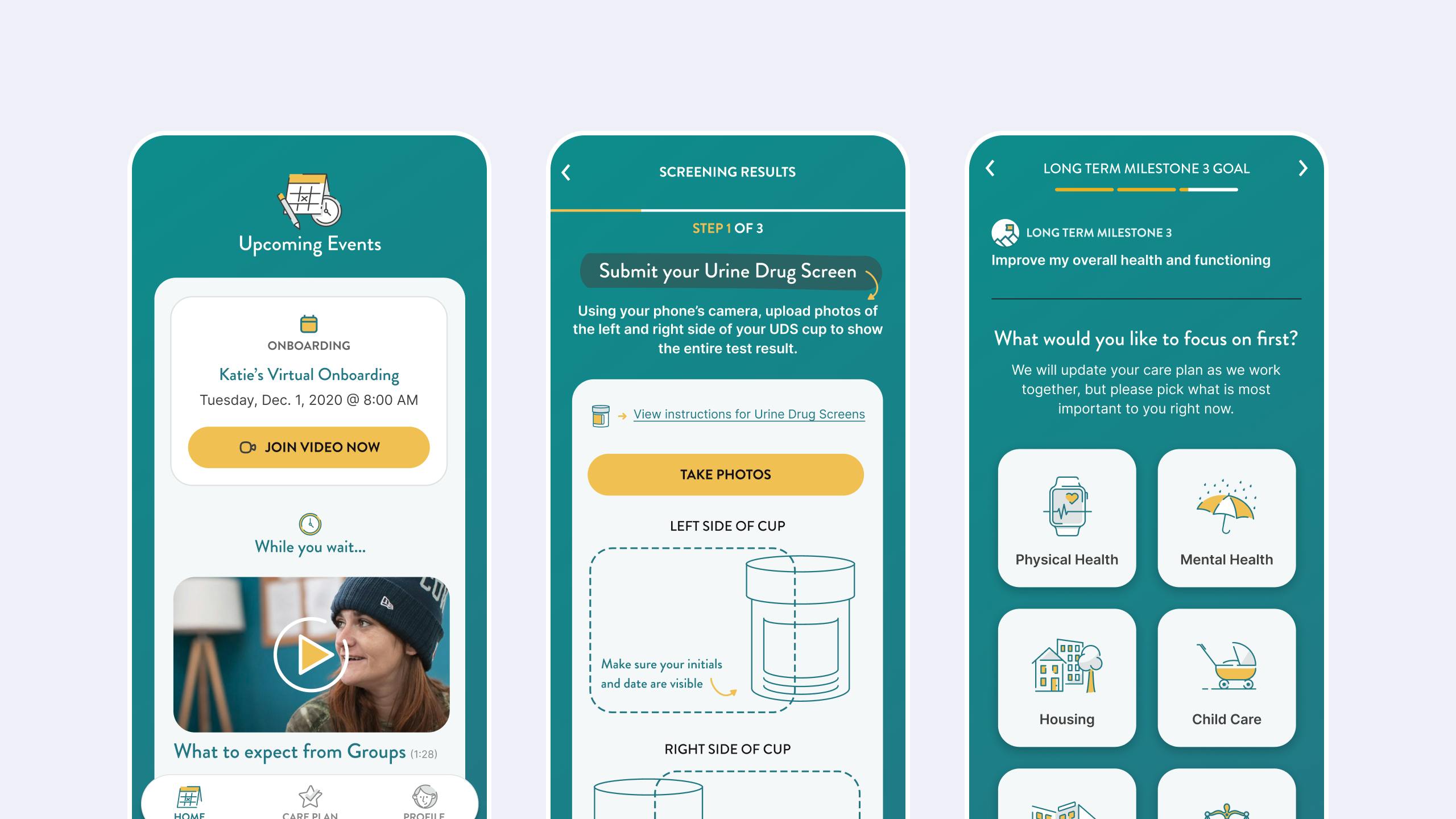This screenshot has width=1456, height=819.
Task: Click JOIN VIDEO NOW button
Action: [x=309, y=447]
